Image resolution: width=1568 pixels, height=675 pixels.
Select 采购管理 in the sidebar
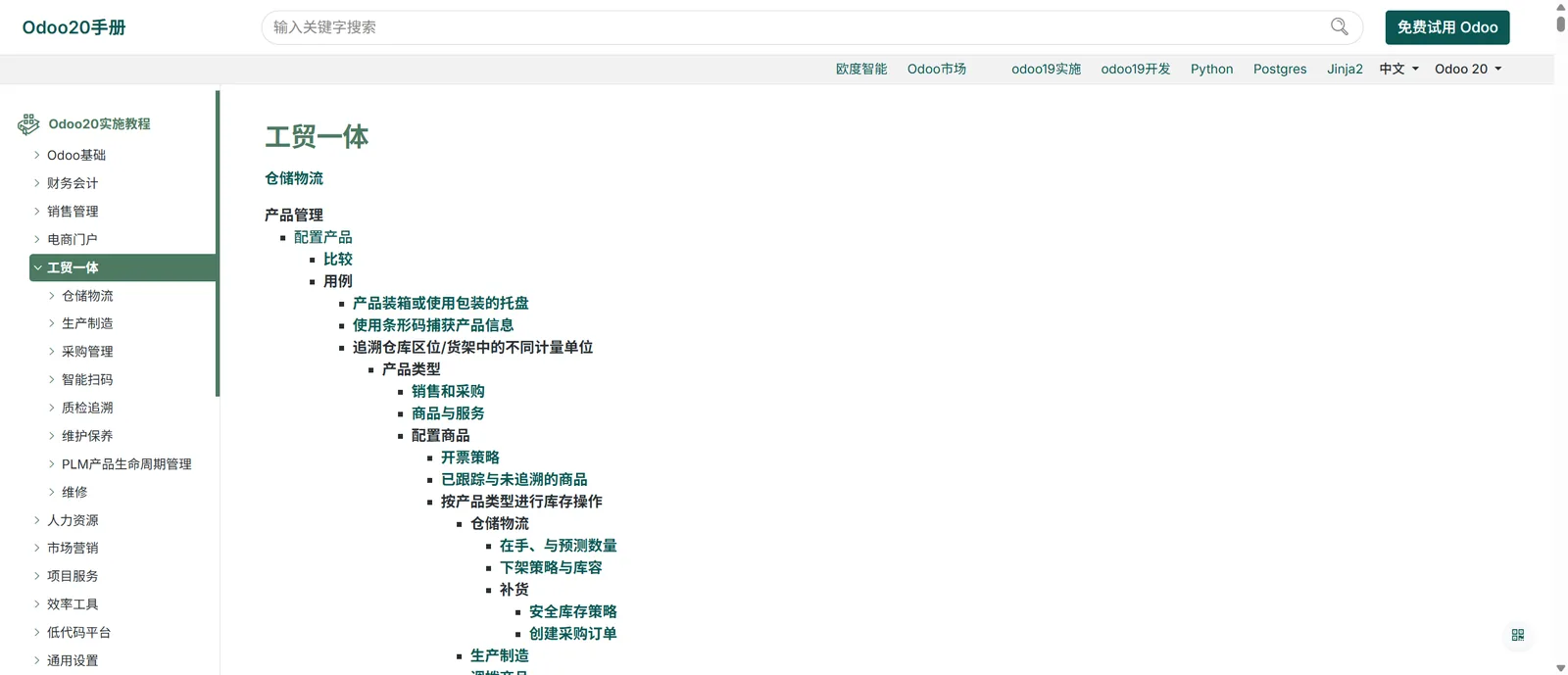pos(87,352)
